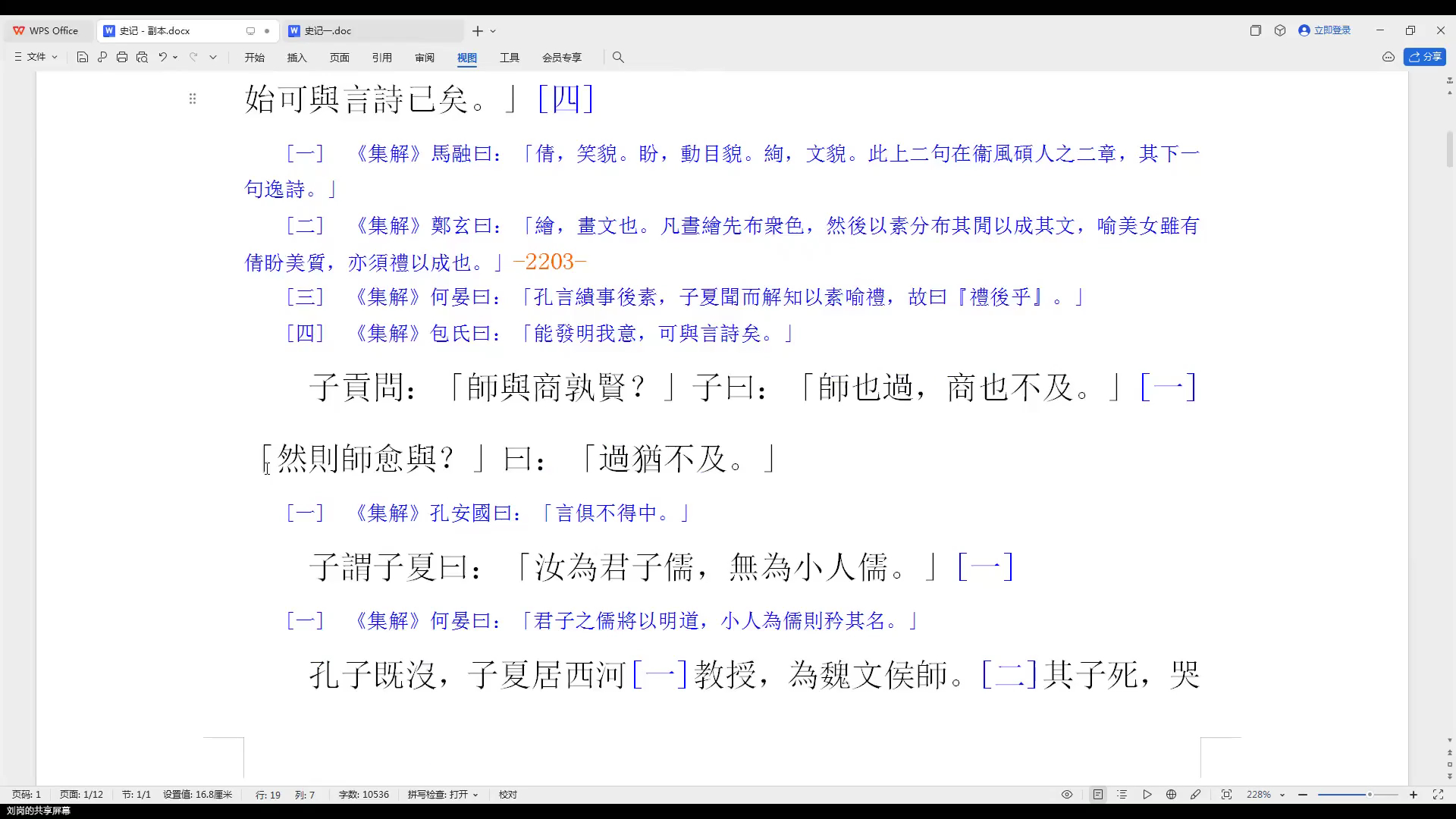Open the 工具 ribbon tab

pyautogui.click(x=510, y=58)
